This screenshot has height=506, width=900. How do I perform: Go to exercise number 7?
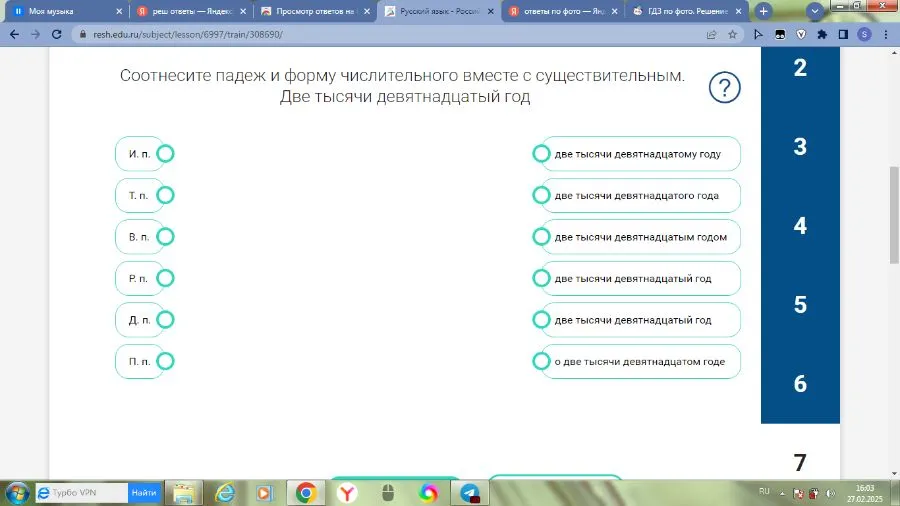point(800,462)
